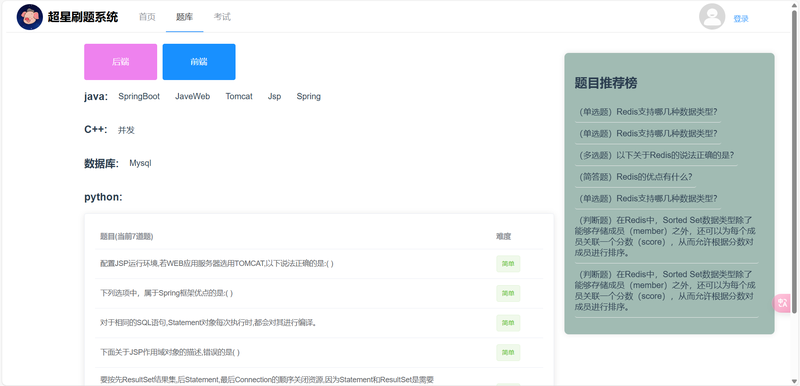Switch to the 题库 nav tab
This screenshot has width=800, height=386.
pyautogui.click(x=184, y=17)
